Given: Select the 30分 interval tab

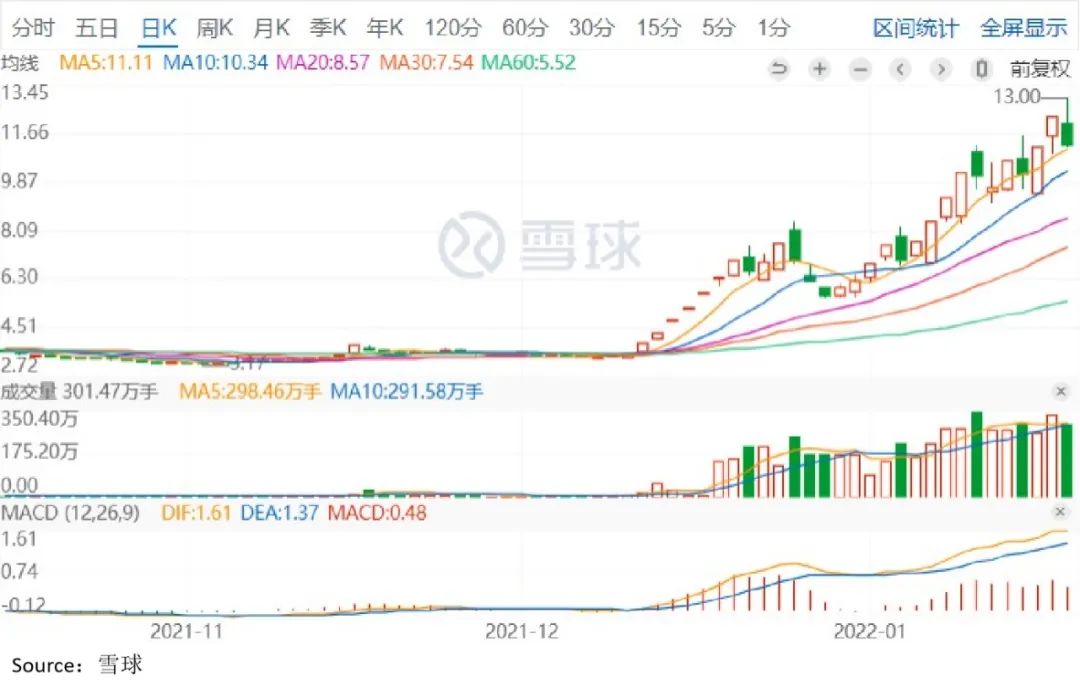Looking at the screenshot, I should click(592, 28).
